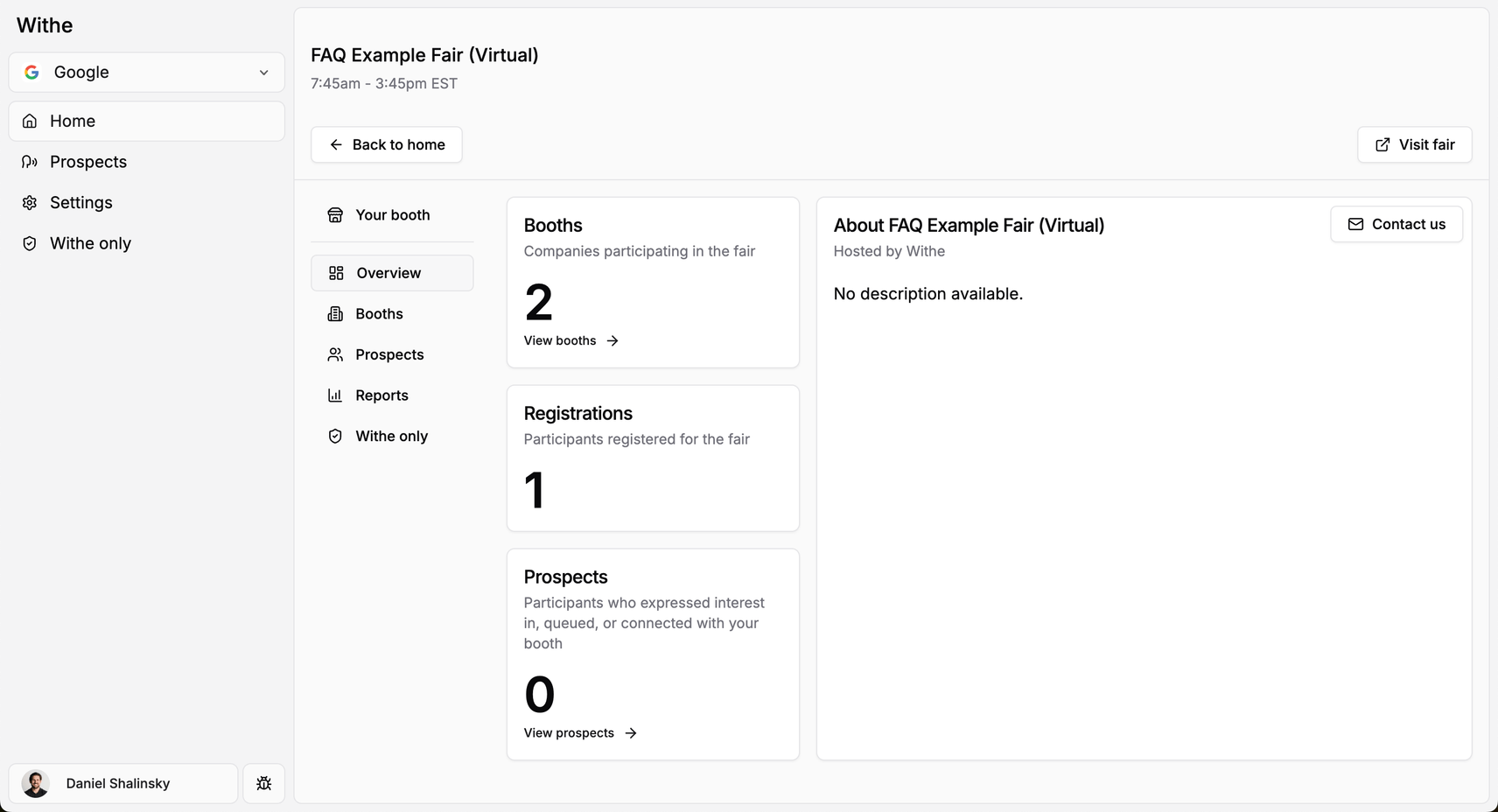This screenshot has width=1498, height=812.
Task: Click the Google logo icon
Action: point(31,73)
